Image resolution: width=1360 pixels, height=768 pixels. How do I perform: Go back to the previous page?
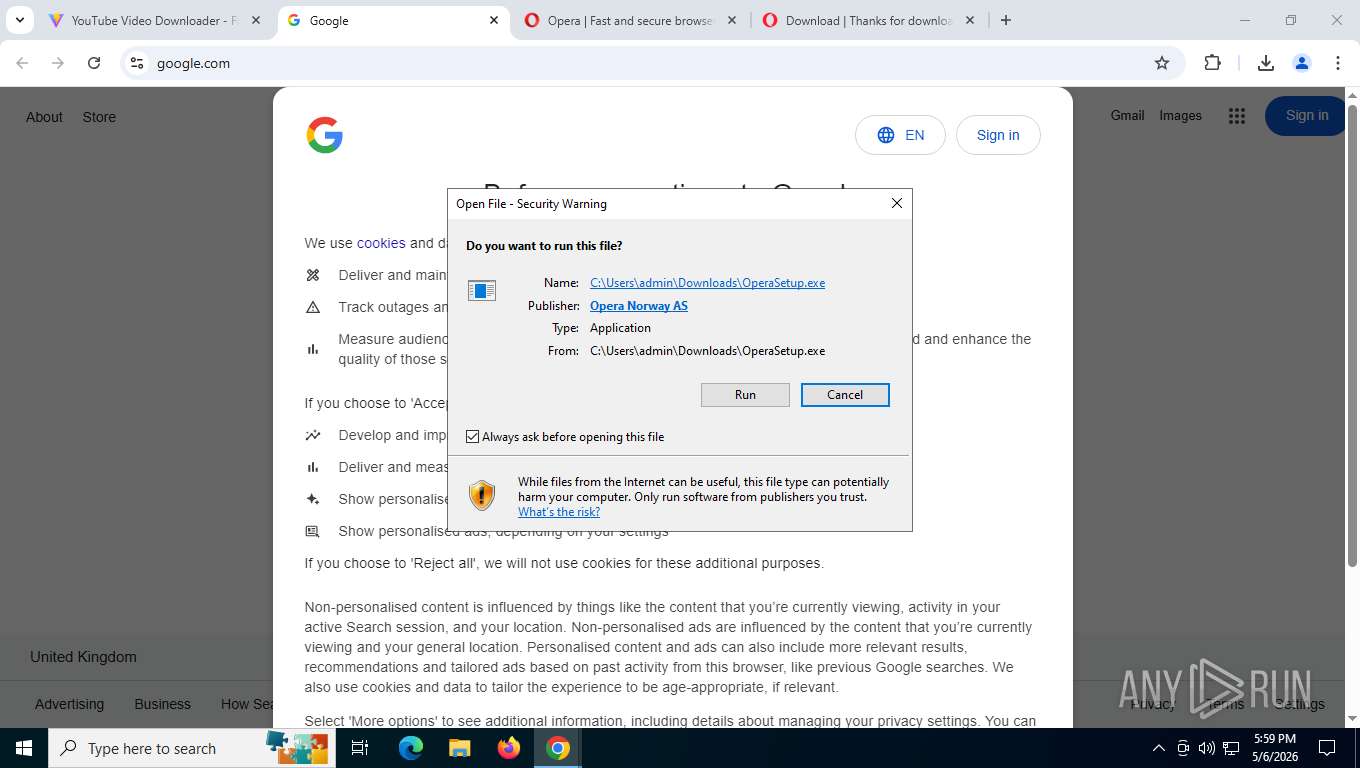click(22, 63)
